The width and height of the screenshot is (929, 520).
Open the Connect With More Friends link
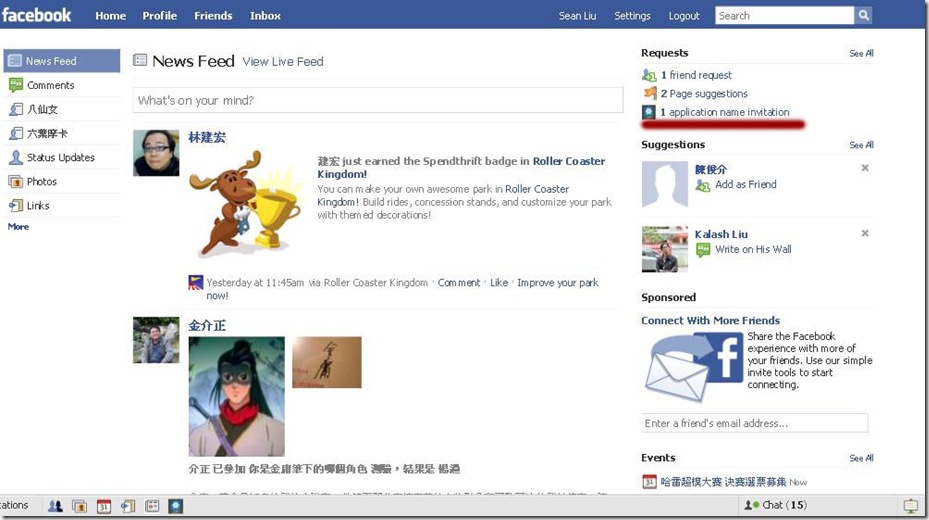point(710,320)
